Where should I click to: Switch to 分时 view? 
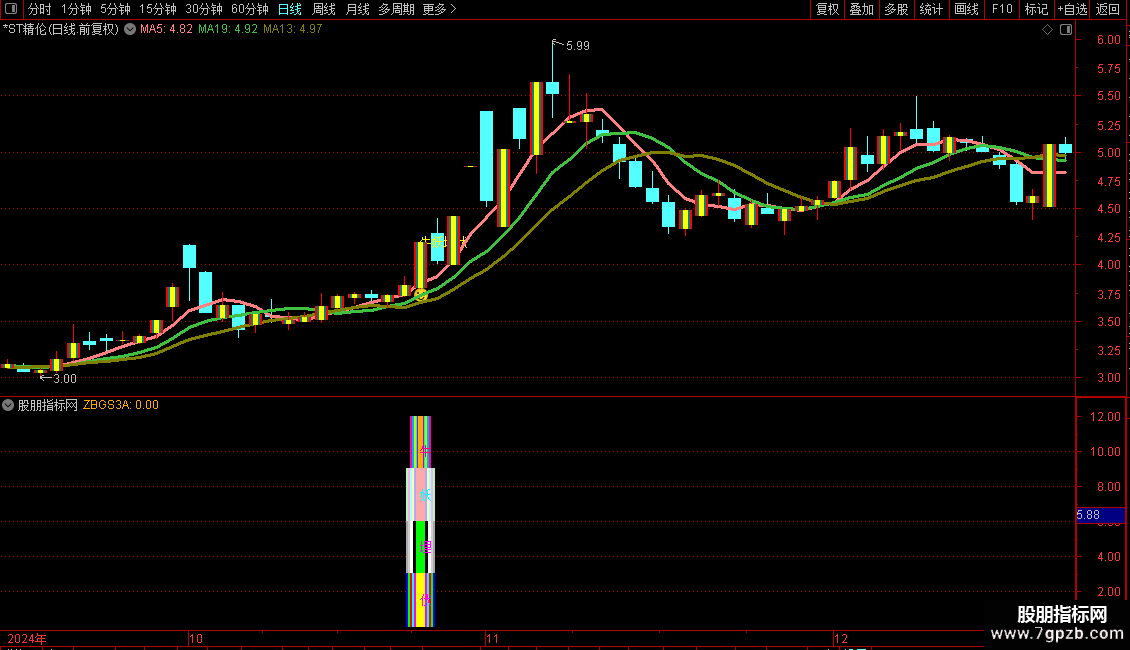(40, 9)
